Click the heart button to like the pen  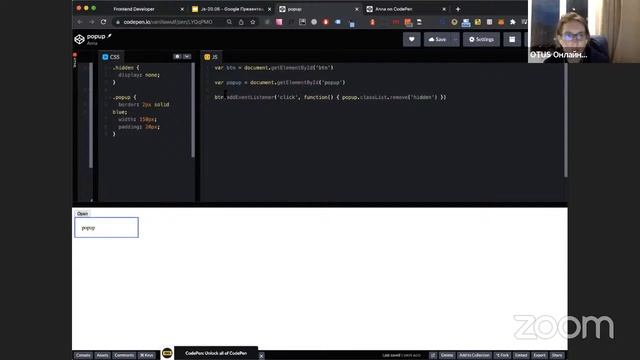(x=411, y=40)
